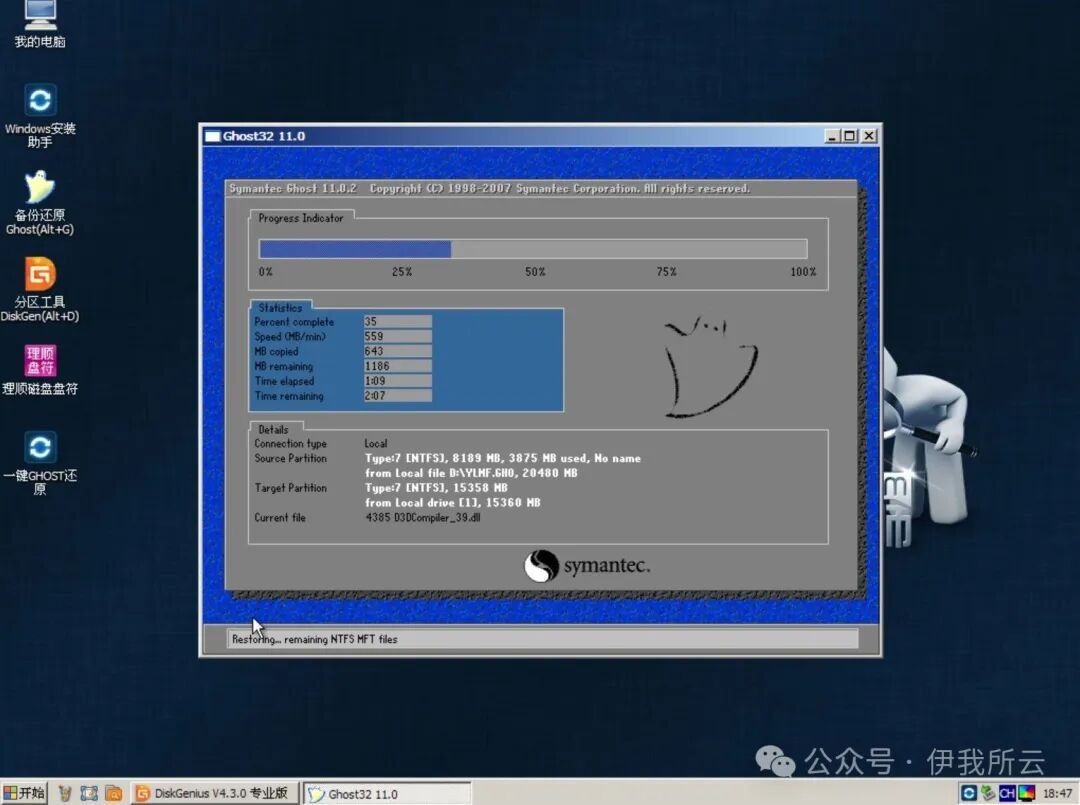The height and width of the screenshot is (805, 1080).
Task: Open the 开始 start menu button
Action: (x=24, y=793)
